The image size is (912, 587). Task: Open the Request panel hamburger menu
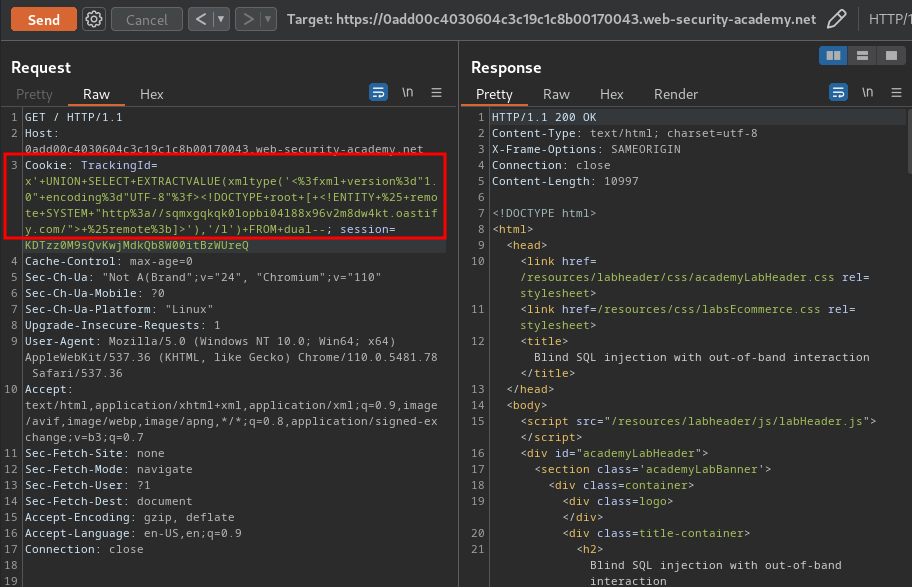(x=436, y=93)
